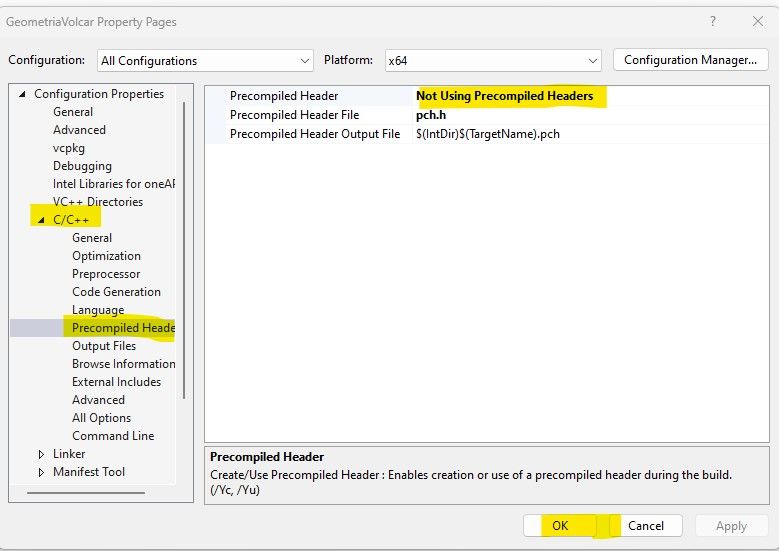The image size is (779, 551).
Task: Expand the Manifest Tool node
Action: (41, 472)
